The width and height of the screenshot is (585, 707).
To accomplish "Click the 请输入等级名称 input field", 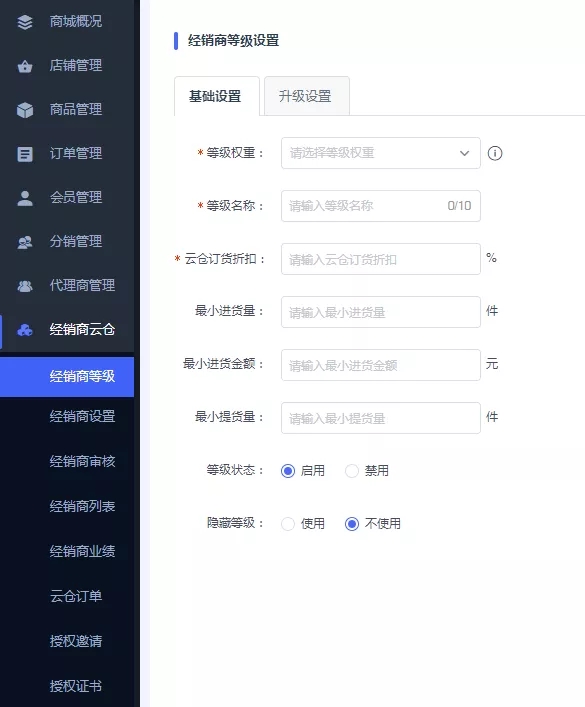I will tap(381, 206).
